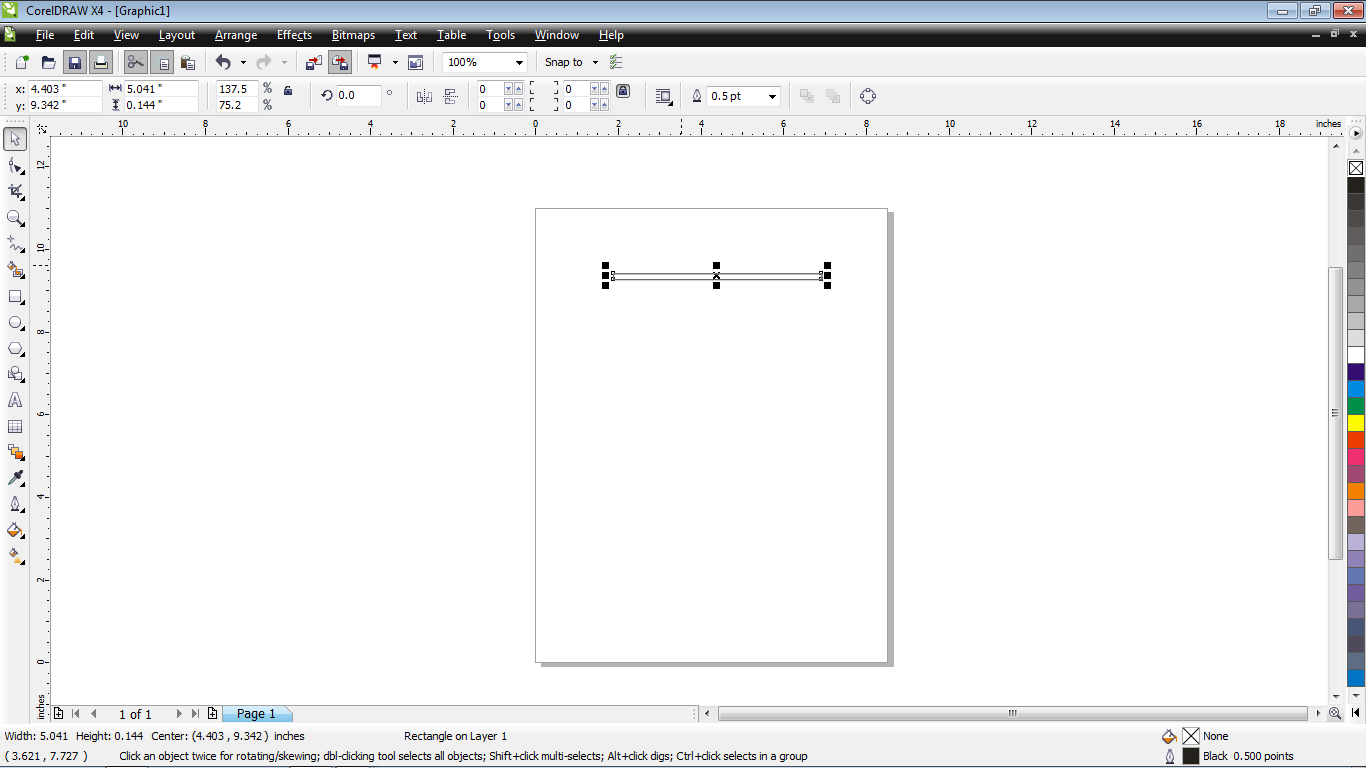Open the outline width 0.5 pt dropdown
The image size is (1366, 768).
coord(773,96)
